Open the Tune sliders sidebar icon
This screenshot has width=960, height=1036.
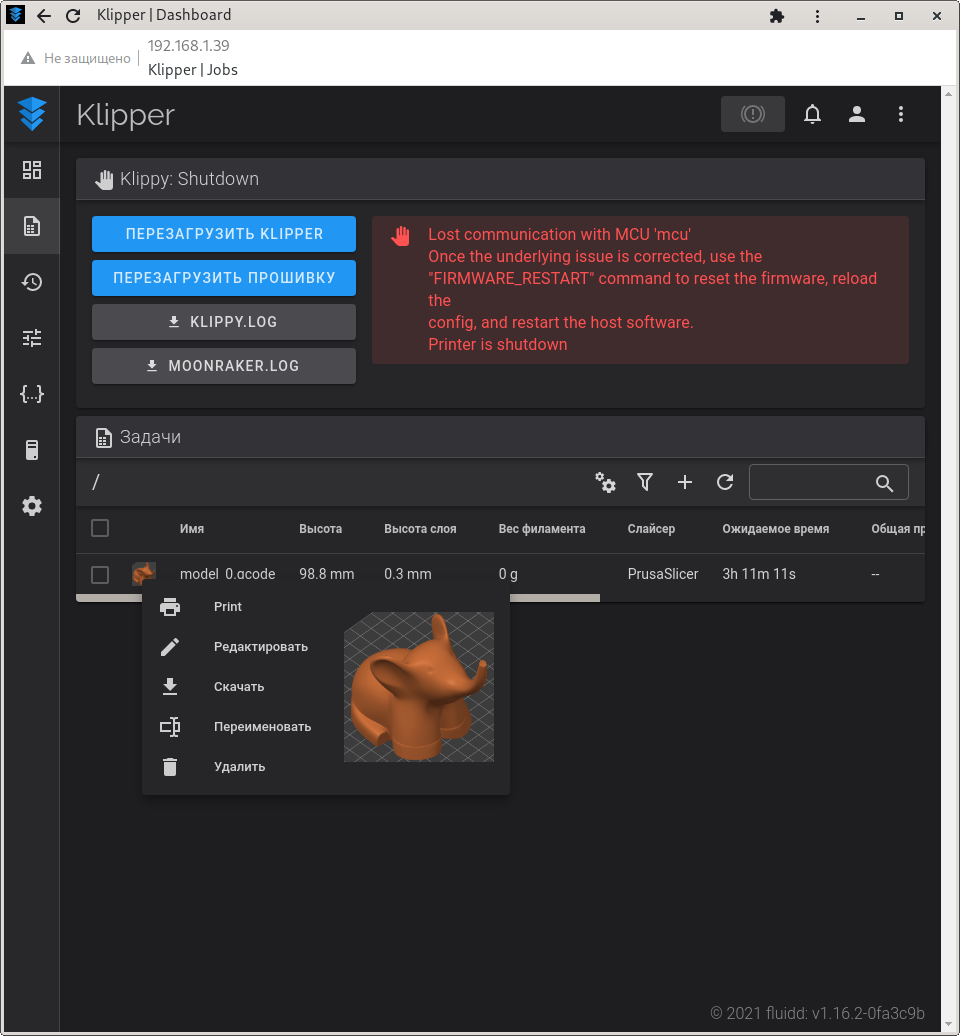tap(32, 338)
